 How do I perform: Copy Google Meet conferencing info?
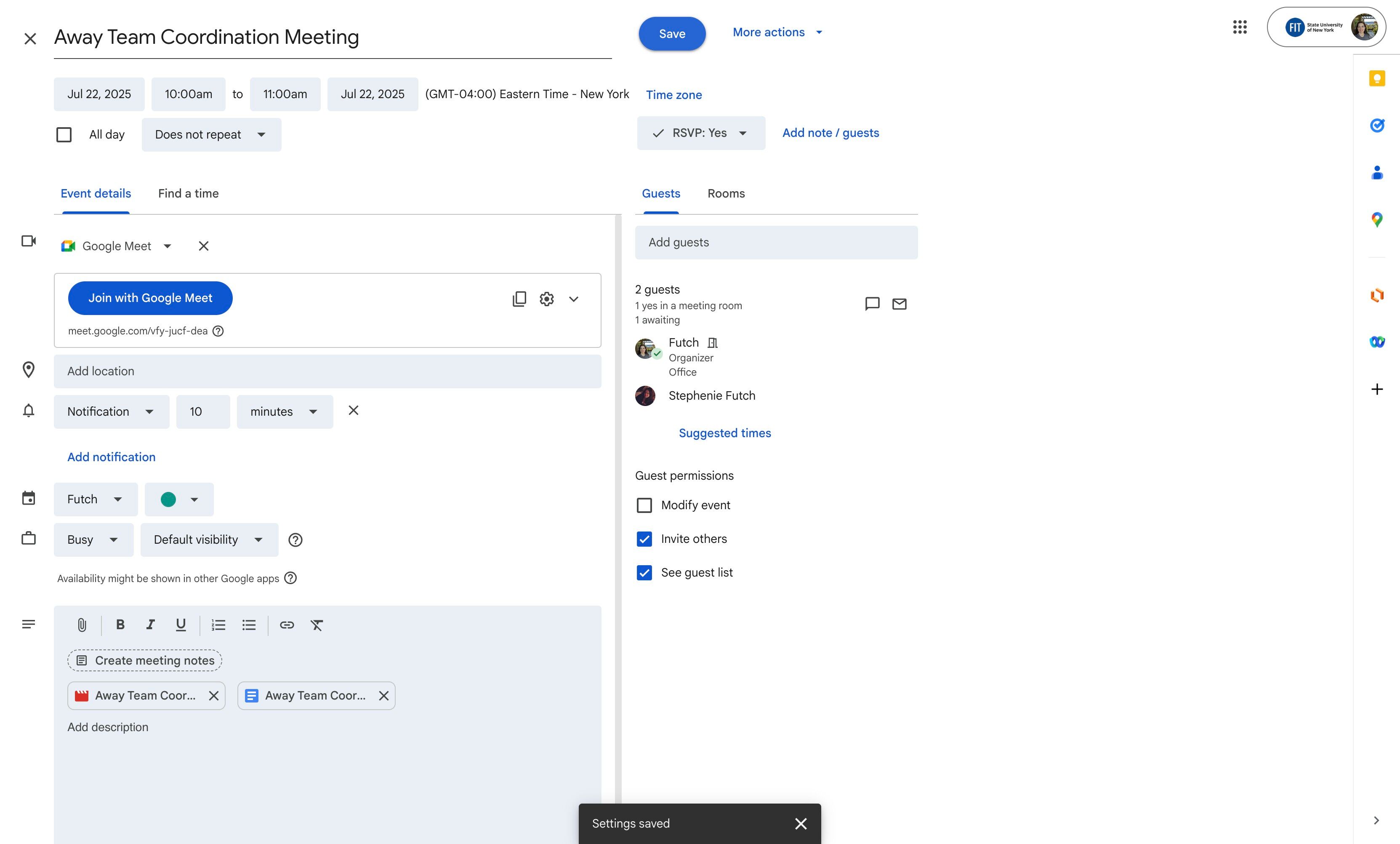click(519, 299)
